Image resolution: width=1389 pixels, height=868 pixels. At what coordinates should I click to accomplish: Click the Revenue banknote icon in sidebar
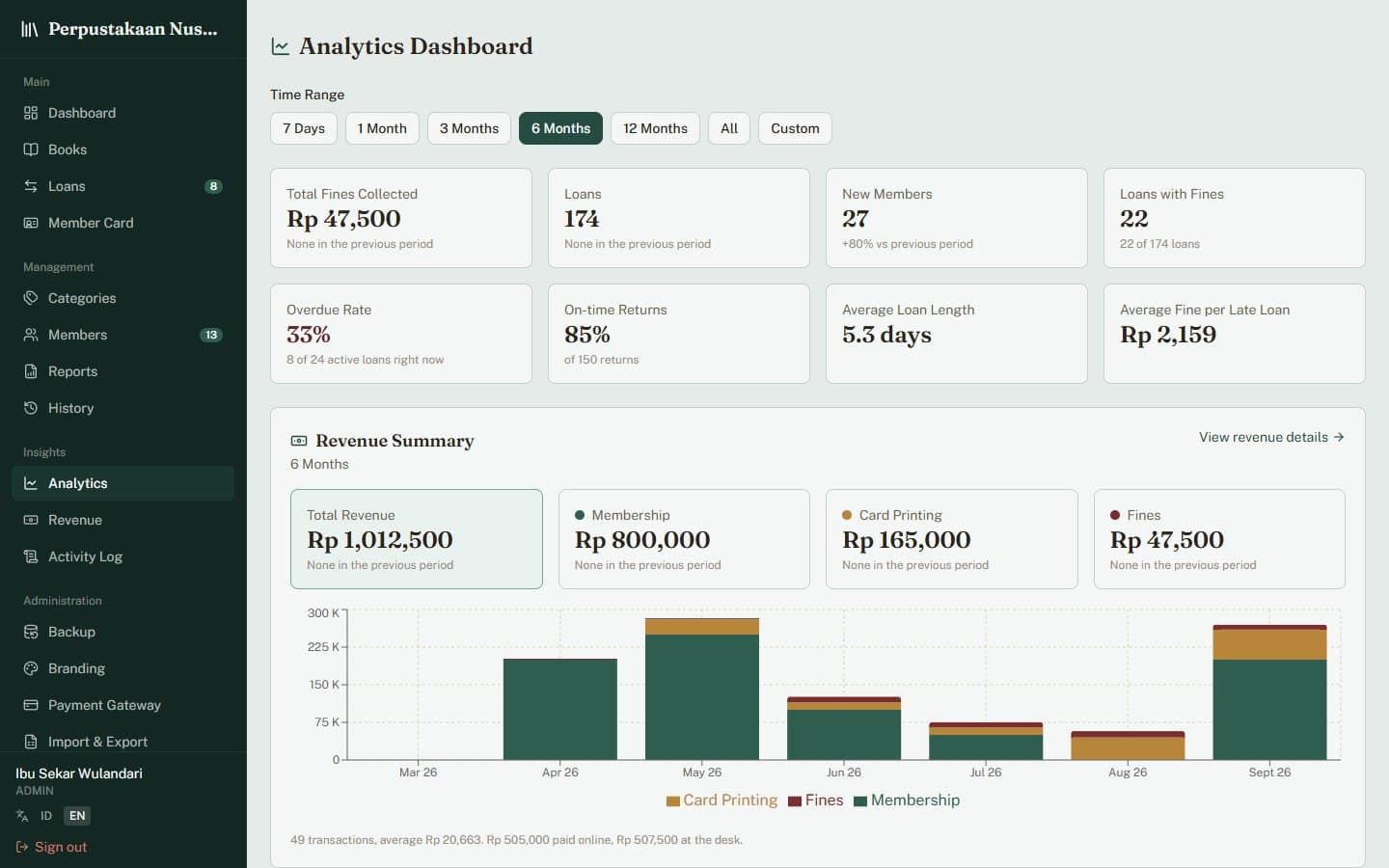pos(31,520)
